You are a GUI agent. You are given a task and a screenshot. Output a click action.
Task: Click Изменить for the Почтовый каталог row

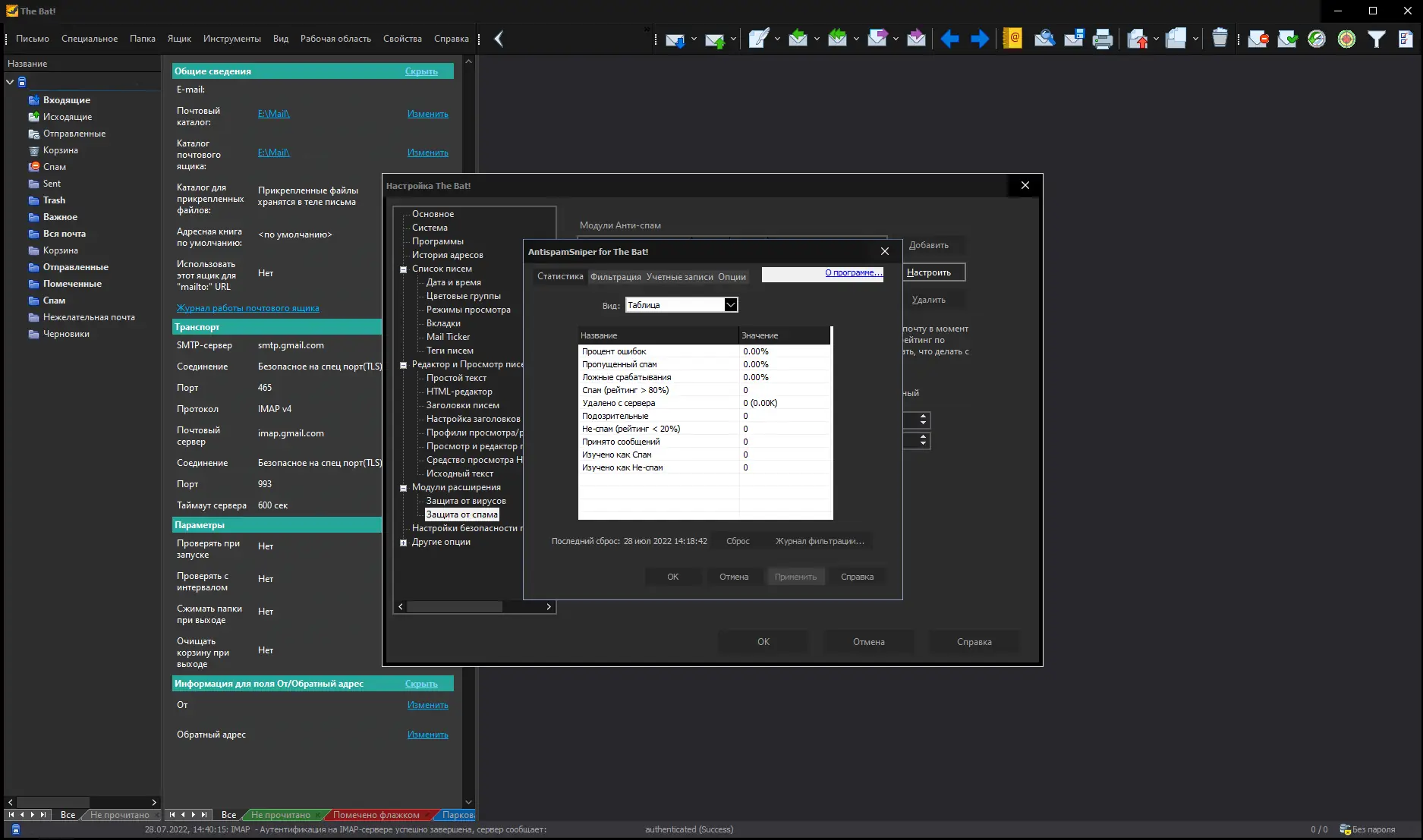tap(428, 114)
